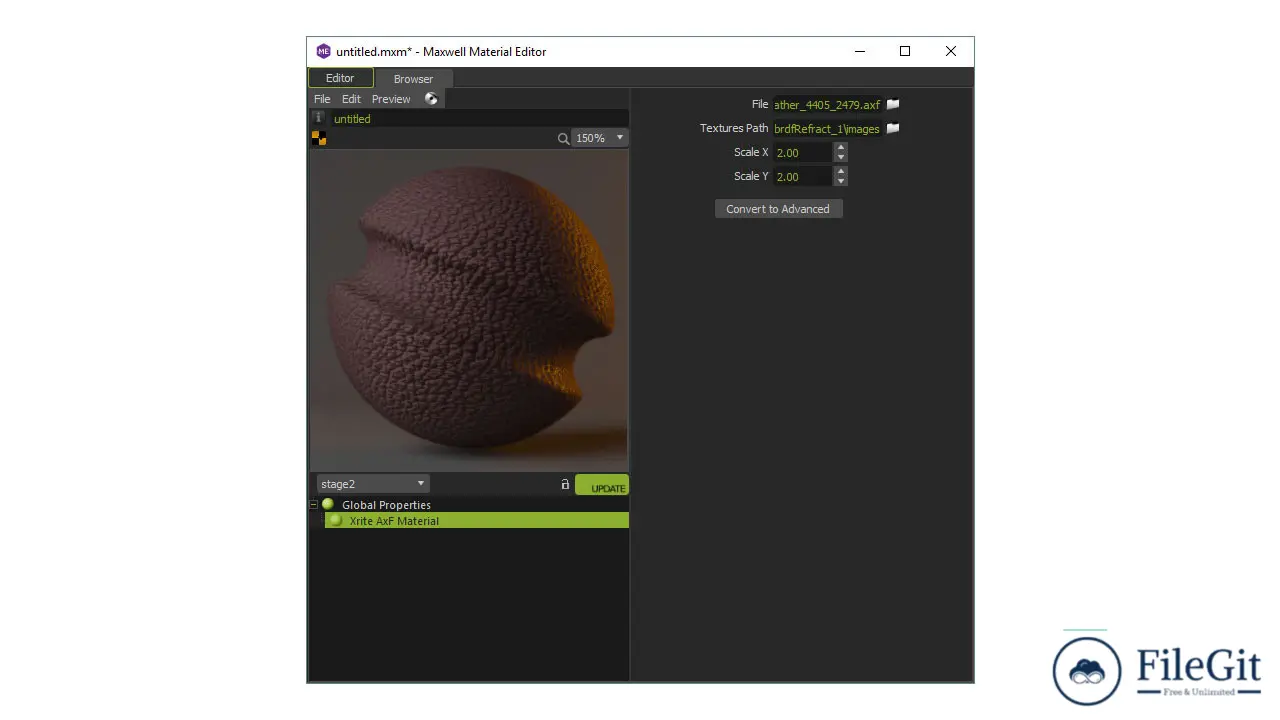Select the Xrite AxF Material row
Viewport: 1280px width, 720px height.
477,520
